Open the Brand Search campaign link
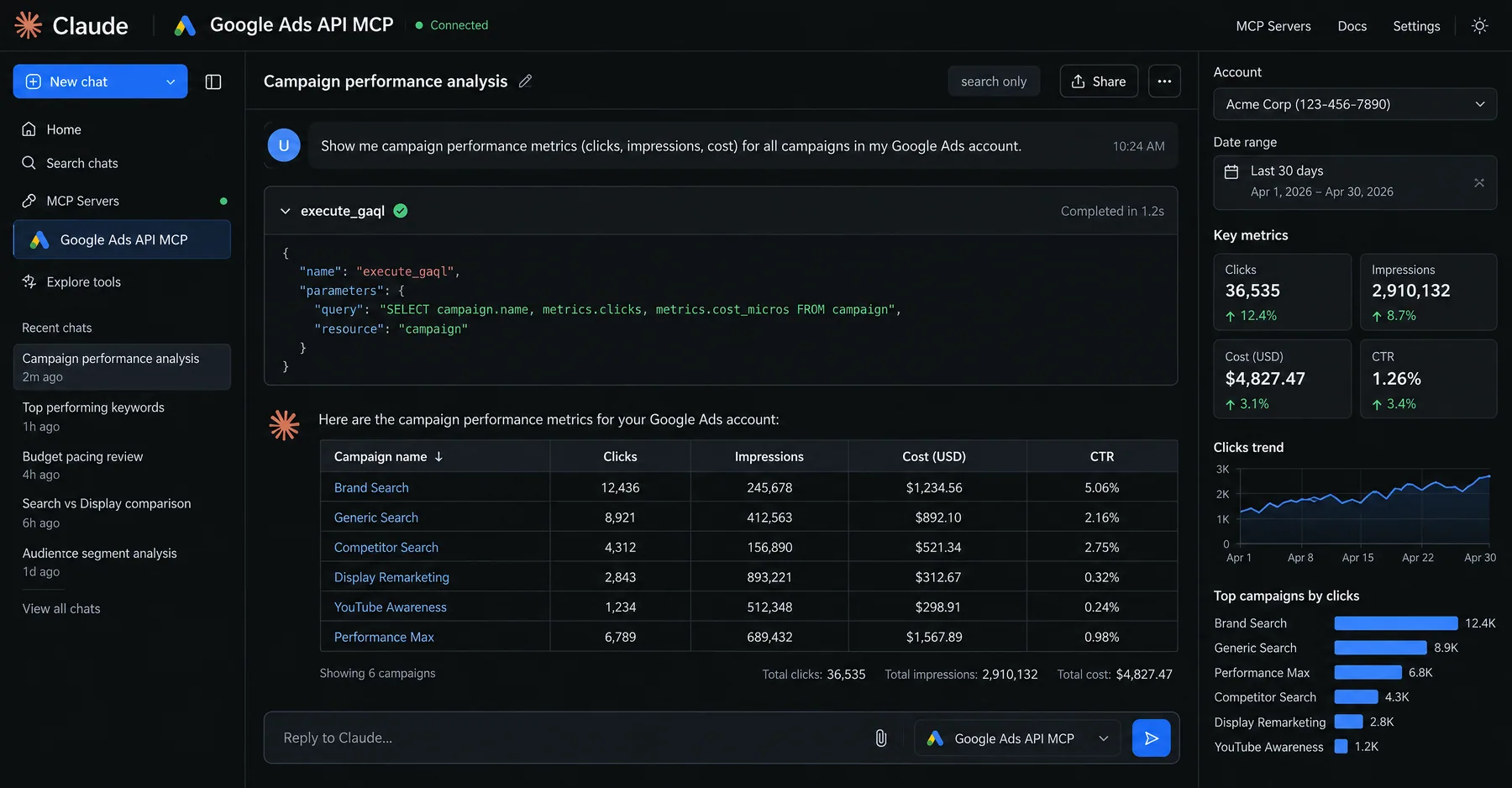The image size is (1512, 788). tap(371, 488)
